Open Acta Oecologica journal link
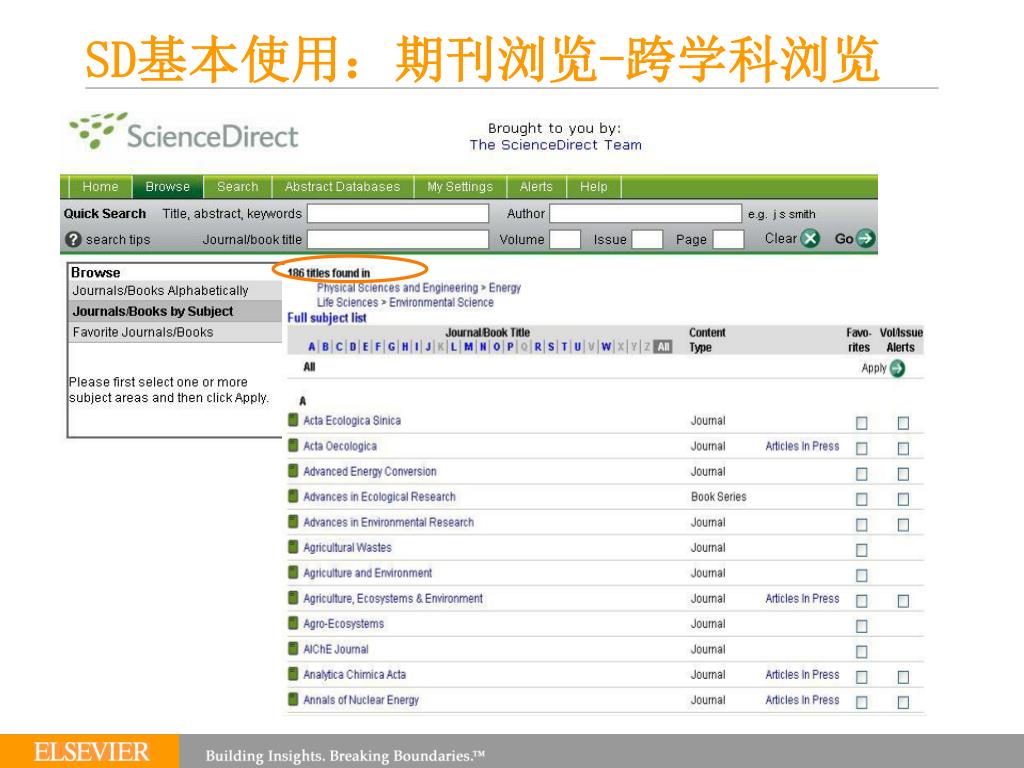 [x=340, y=446]
